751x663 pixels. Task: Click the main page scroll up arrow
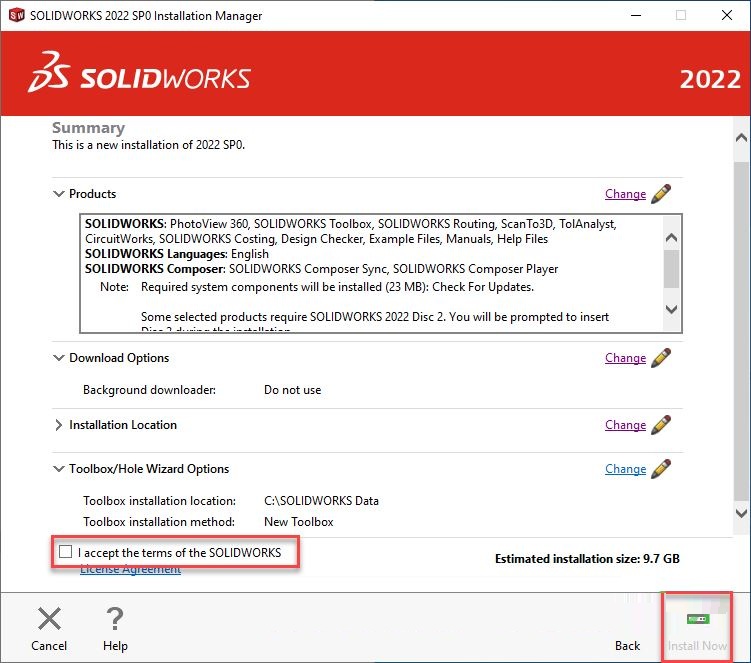(741, 138)
